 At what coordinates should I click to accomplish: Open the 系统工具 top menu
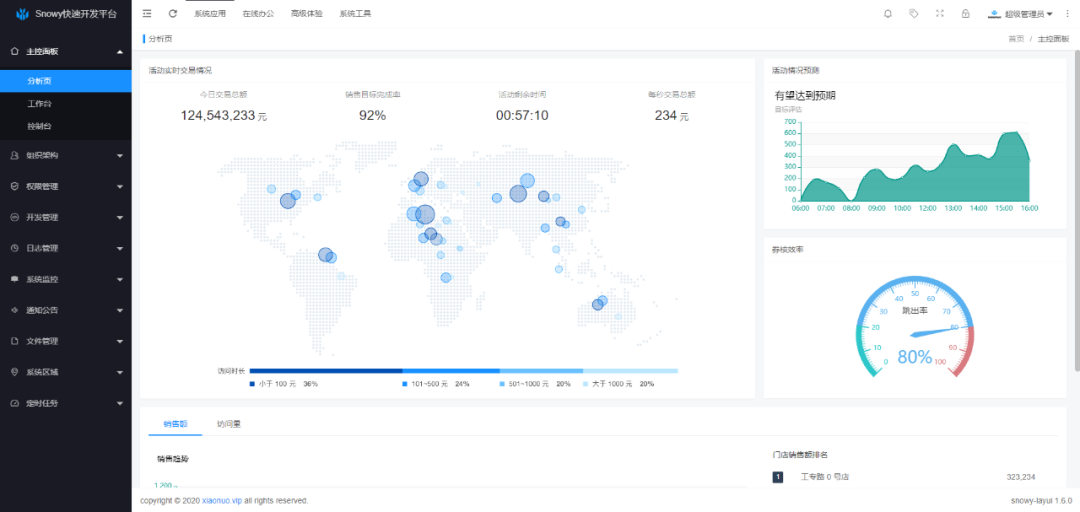pos(355,14)
